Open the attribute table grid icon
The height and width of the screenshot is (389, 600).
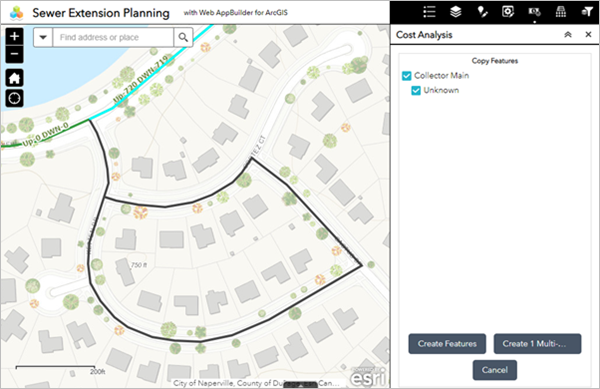tap(561, 12)
